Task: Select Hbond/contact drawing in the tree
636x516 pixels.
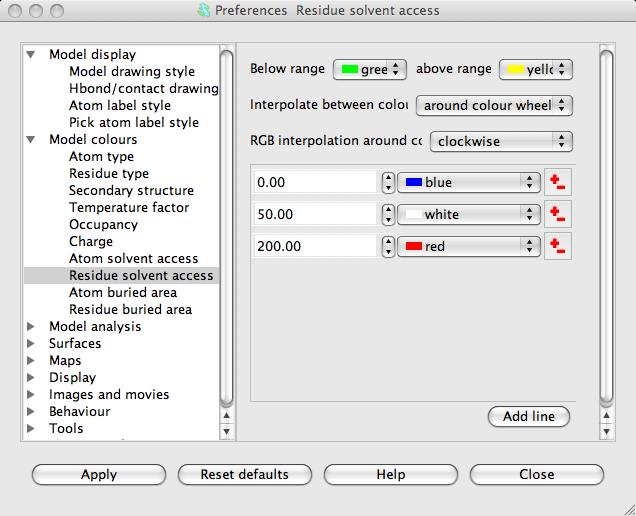Action: click(x=144, y=88)
